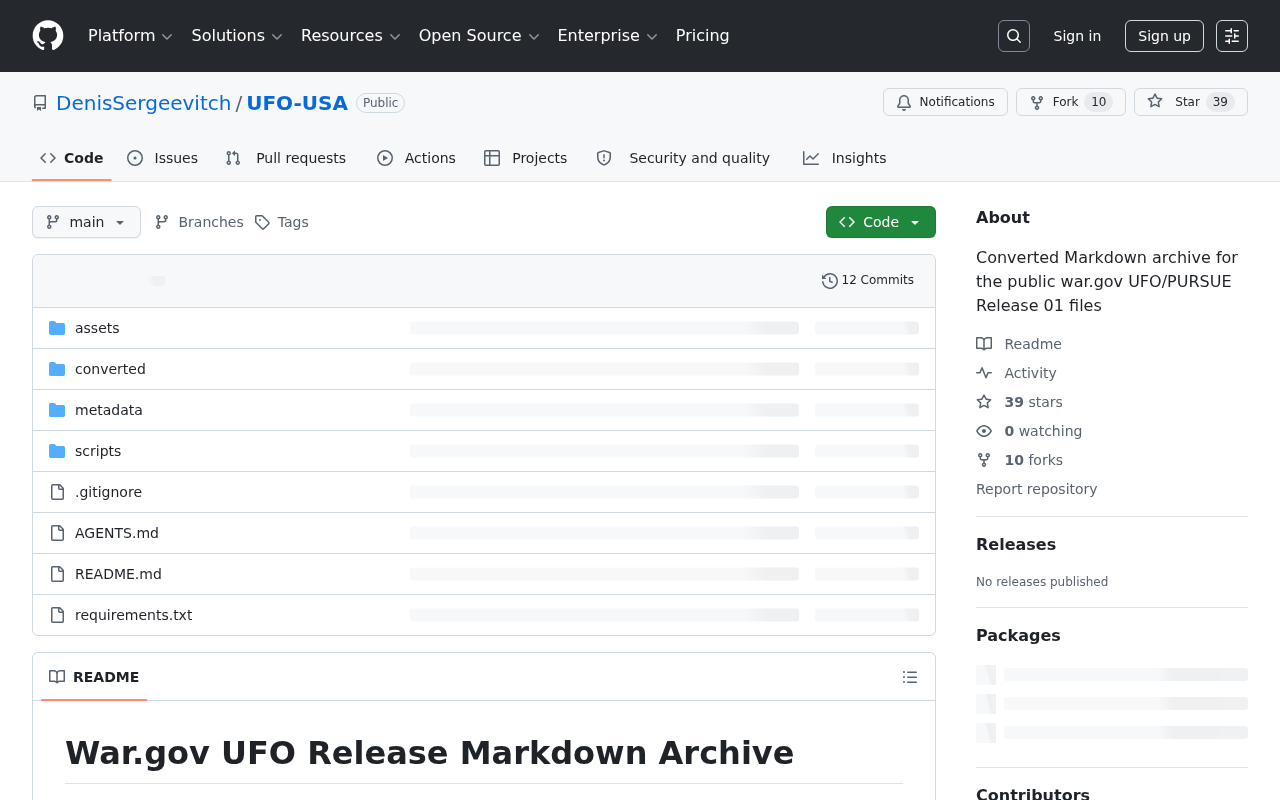The image size is (1280, 800).
Task: Click the Branches icon
Action: 162,222
